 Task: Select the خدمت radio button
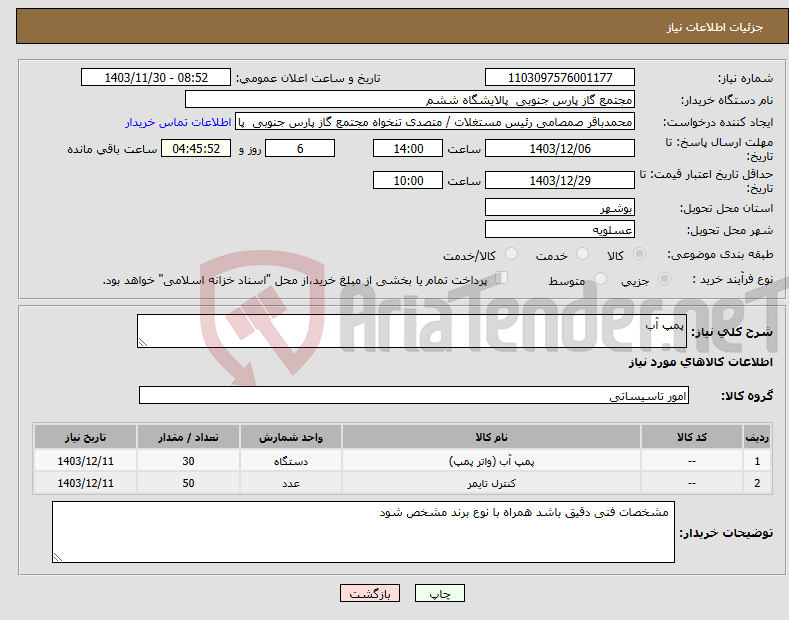tap(582, 254)
